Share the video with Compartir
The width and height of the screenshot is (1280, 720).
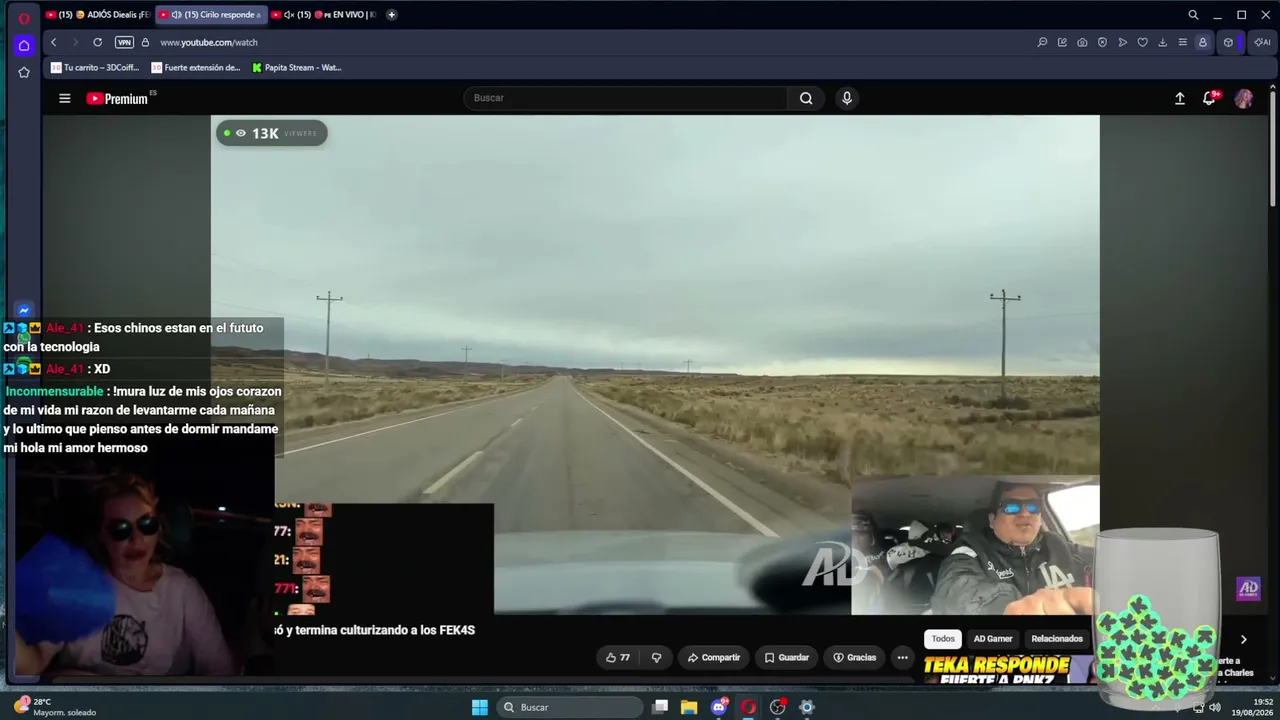coord(714,657)
